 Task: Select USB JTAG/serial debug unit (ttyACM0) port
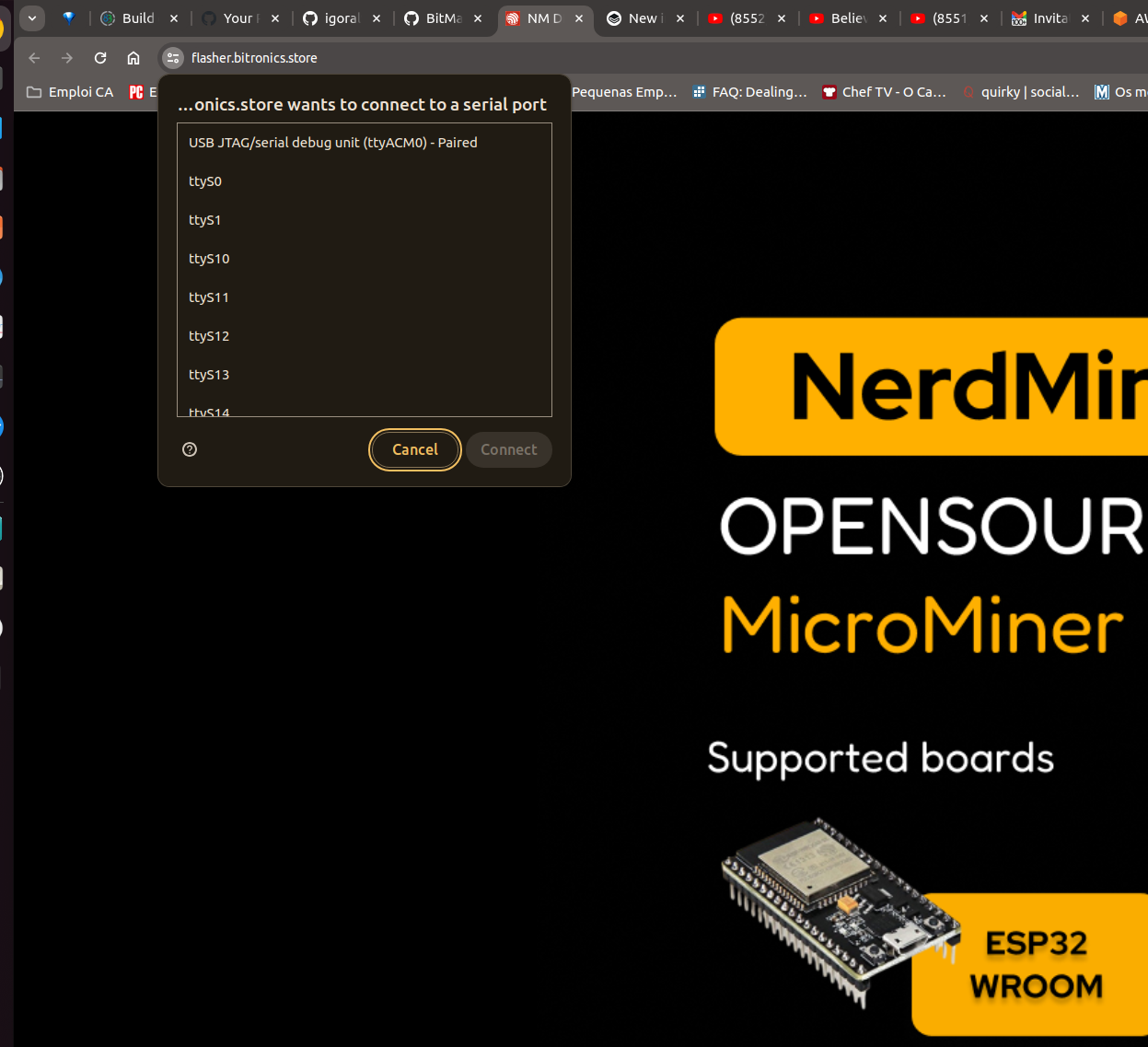point(365,143)
